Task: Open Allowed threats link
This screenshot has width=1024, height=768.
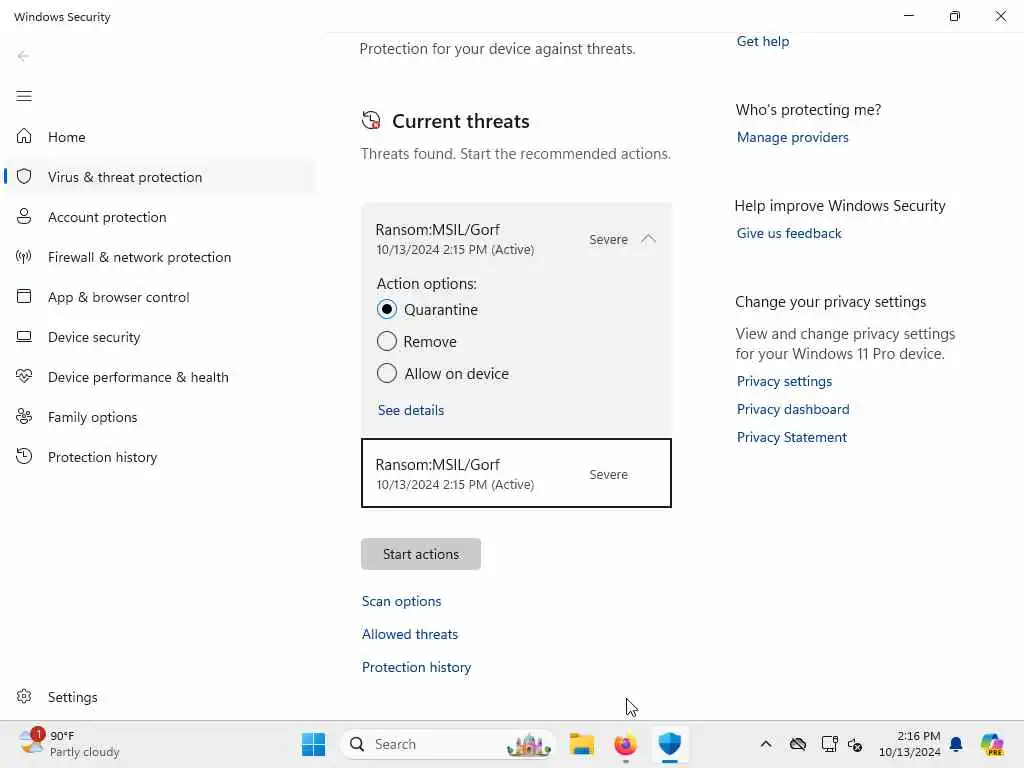Action: coord(410,634)
